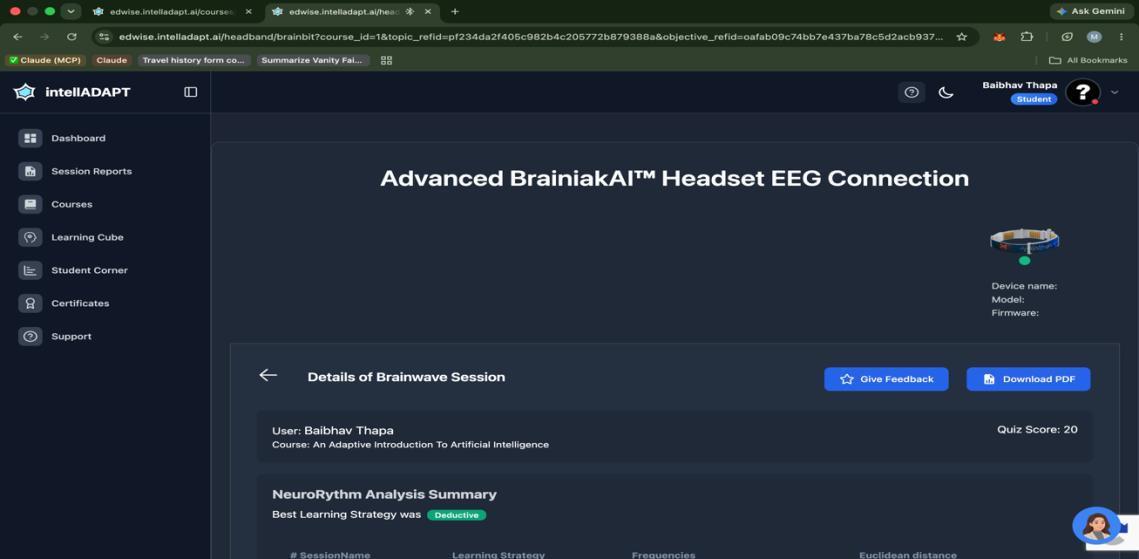Click the green device connection status dot

(1024, 261)
